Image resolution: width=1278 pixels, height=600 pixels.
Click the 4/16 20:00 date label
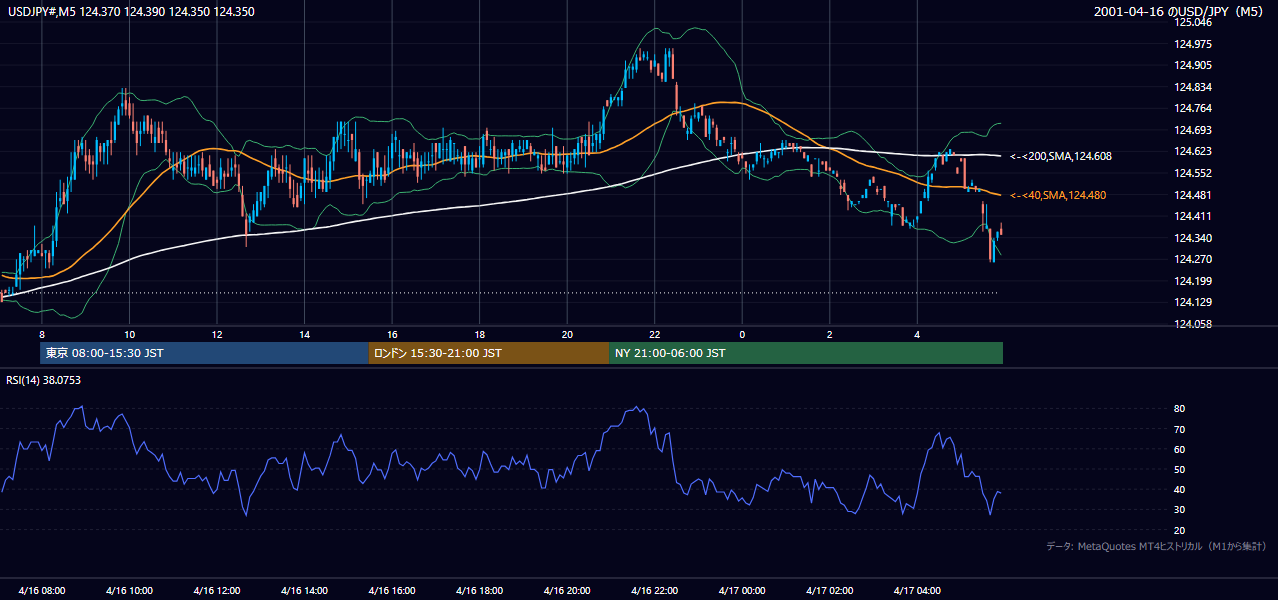pyautogui.click(x=567, y=590)
